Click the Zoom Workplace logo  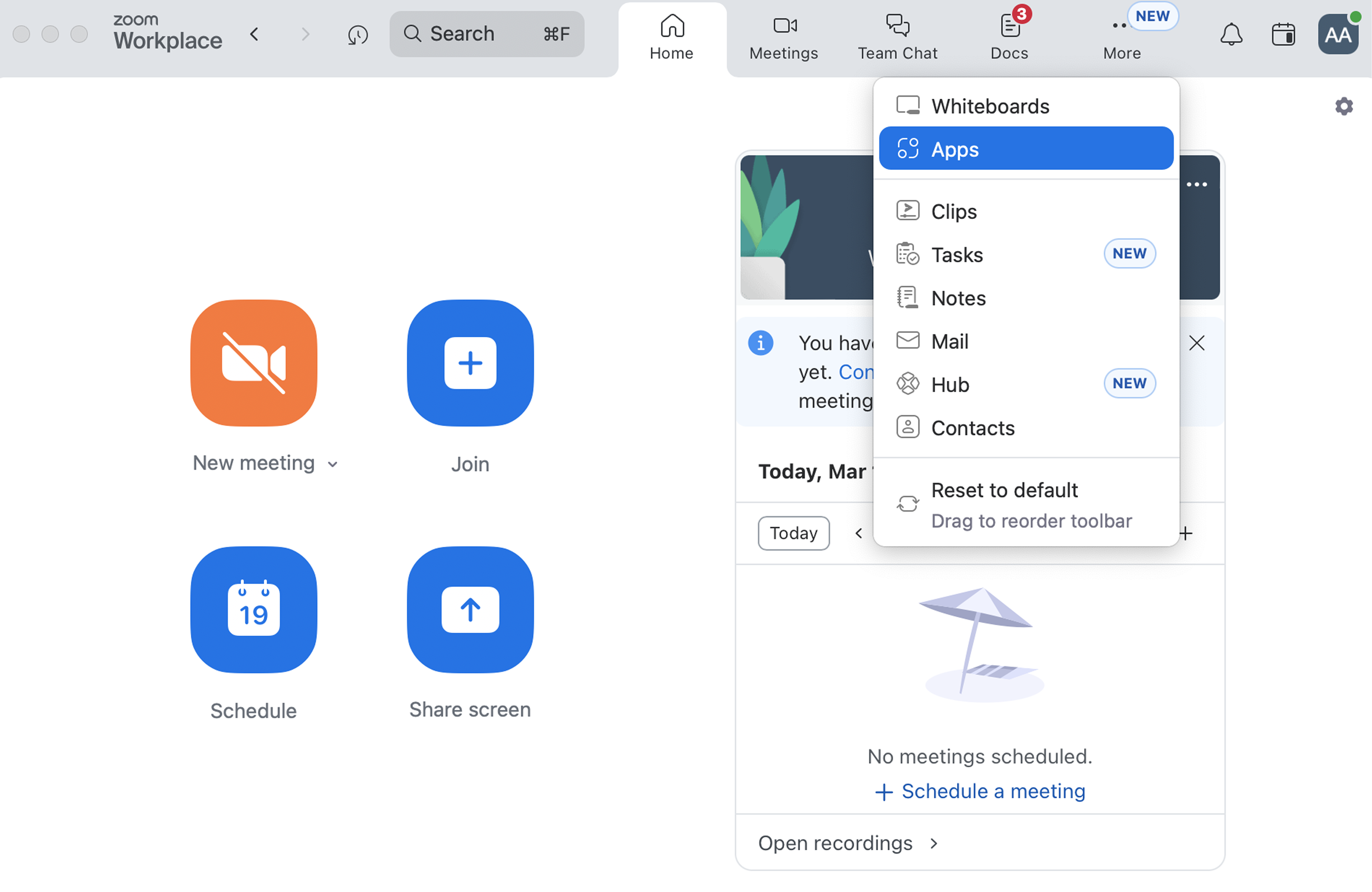(167, 33)
